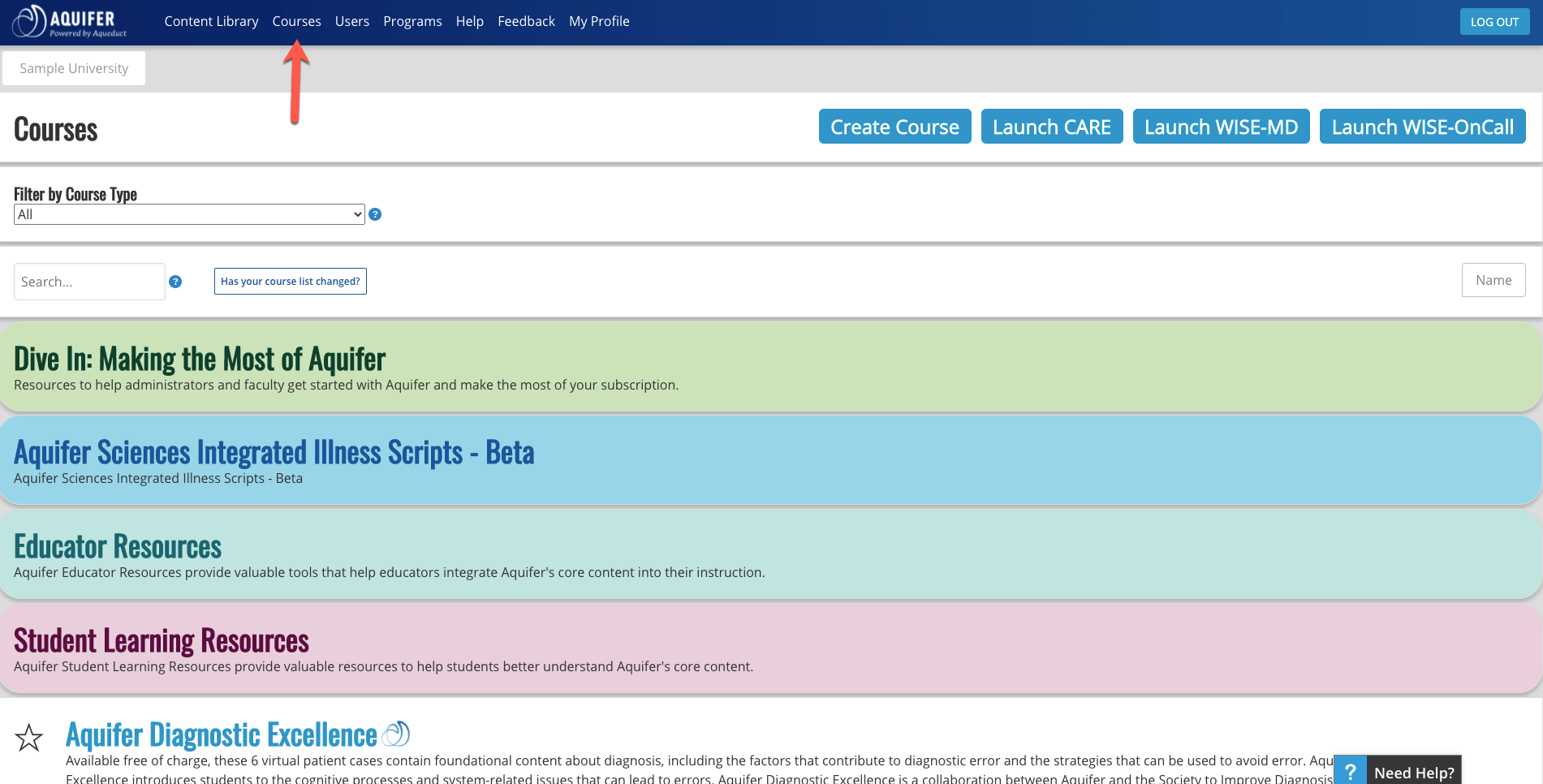Favorite Aquifer Diagnostic Excellence with the star
This screenshot has width=1543, height=784.
tap(29, 738)
